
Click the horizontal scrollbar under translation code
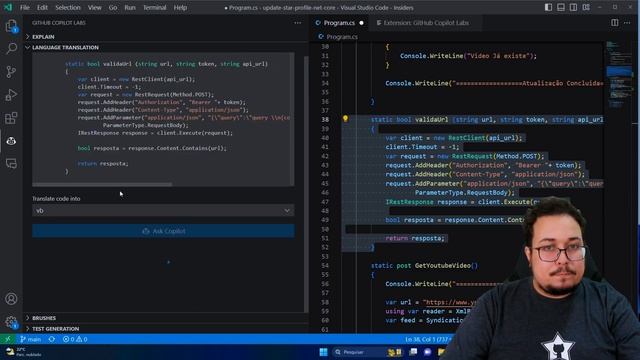pyautogui.click(x=102, y=184)
